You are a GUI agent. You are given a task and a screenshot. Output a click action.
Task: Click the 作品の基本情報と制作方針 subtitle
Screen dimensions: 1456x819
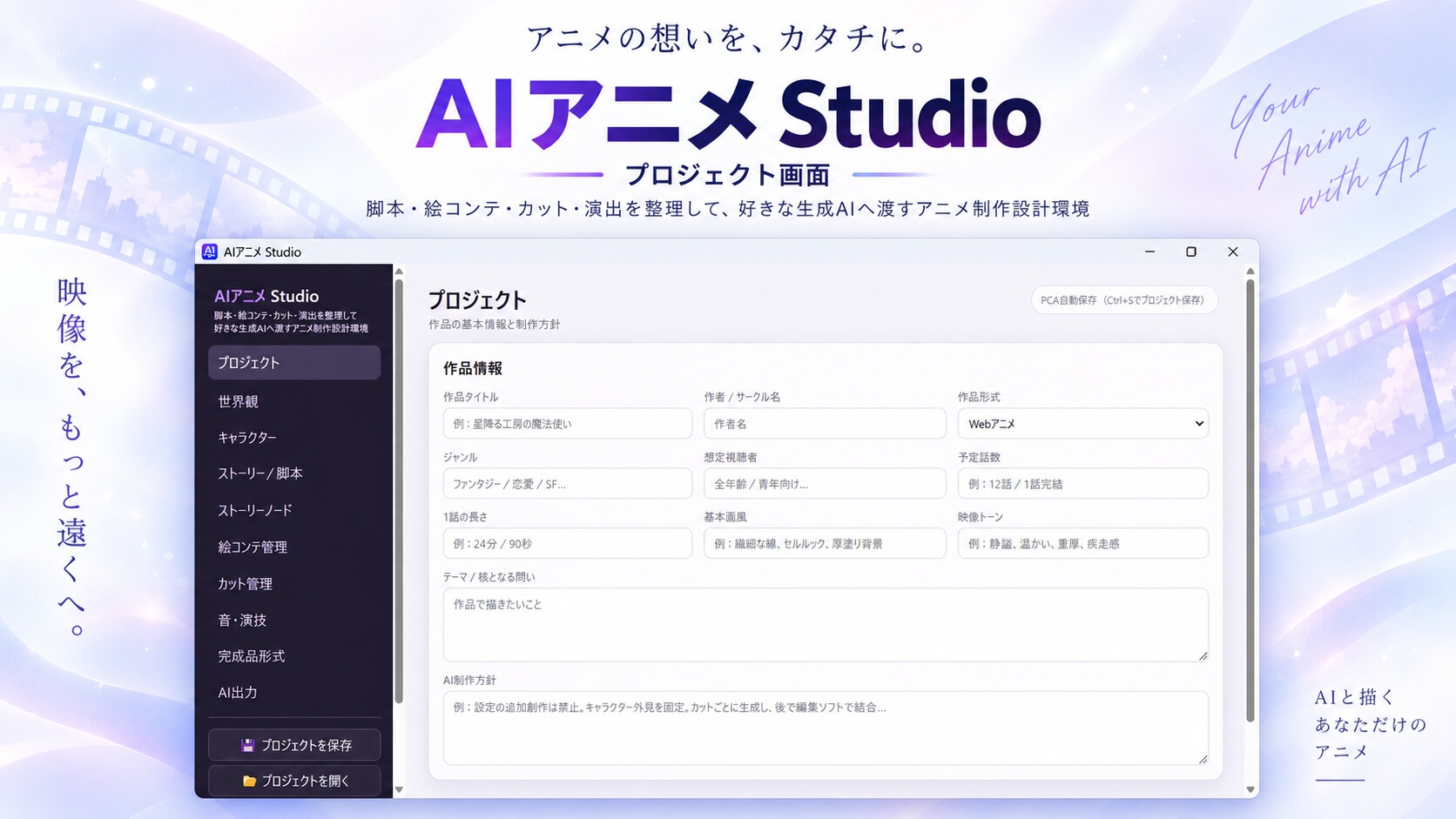[495, 324]
